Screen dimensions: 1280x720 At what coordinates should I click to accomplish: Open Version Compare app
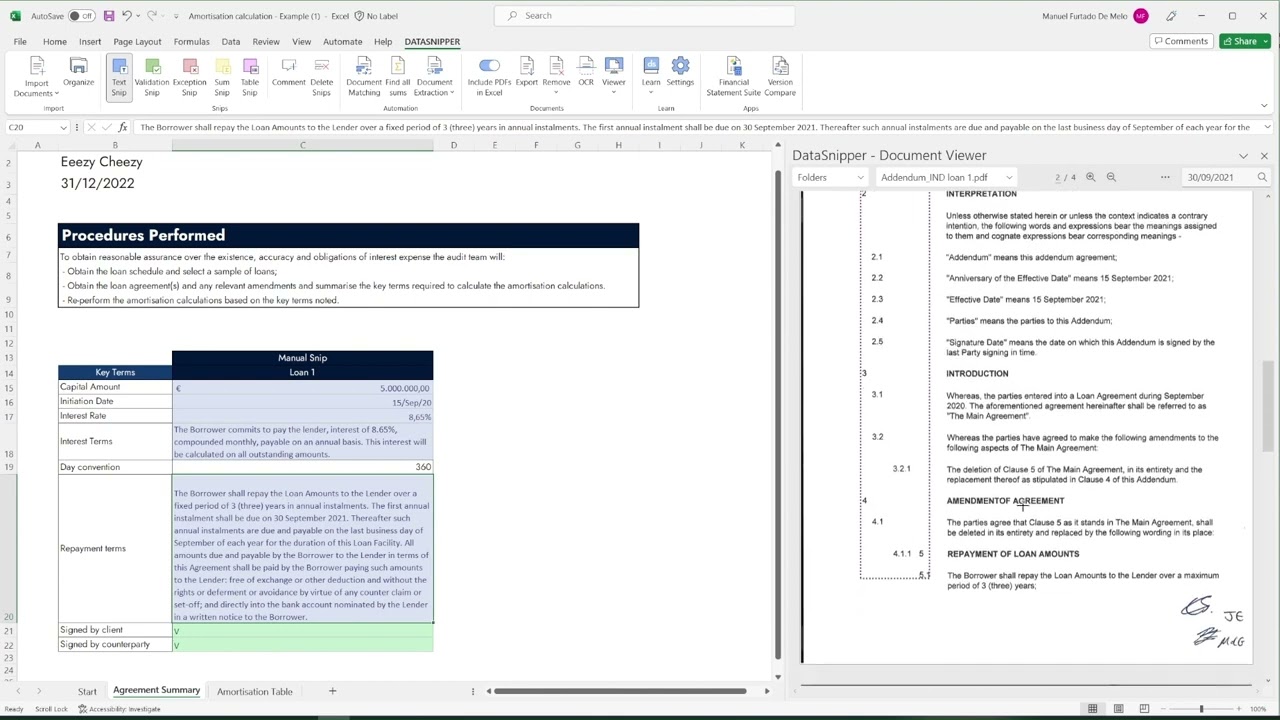780,77
